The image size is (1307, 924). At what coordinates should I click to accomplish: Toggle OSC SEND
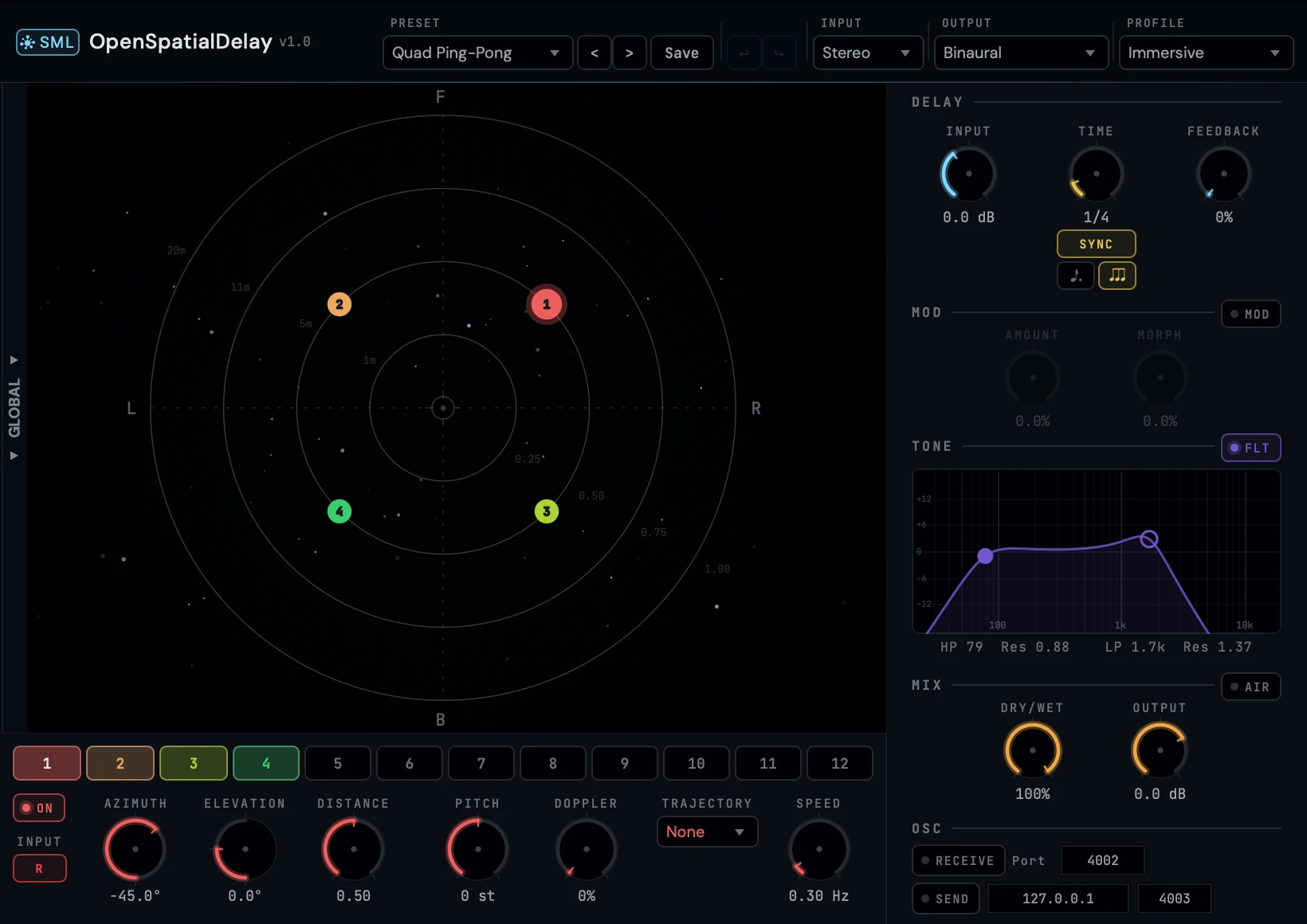tap(945, 899)
